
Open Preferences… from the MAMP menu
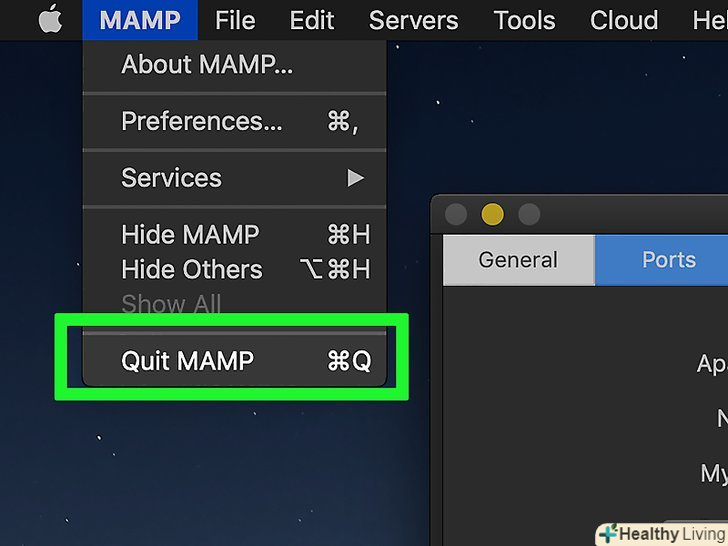[x=202, y=122]
